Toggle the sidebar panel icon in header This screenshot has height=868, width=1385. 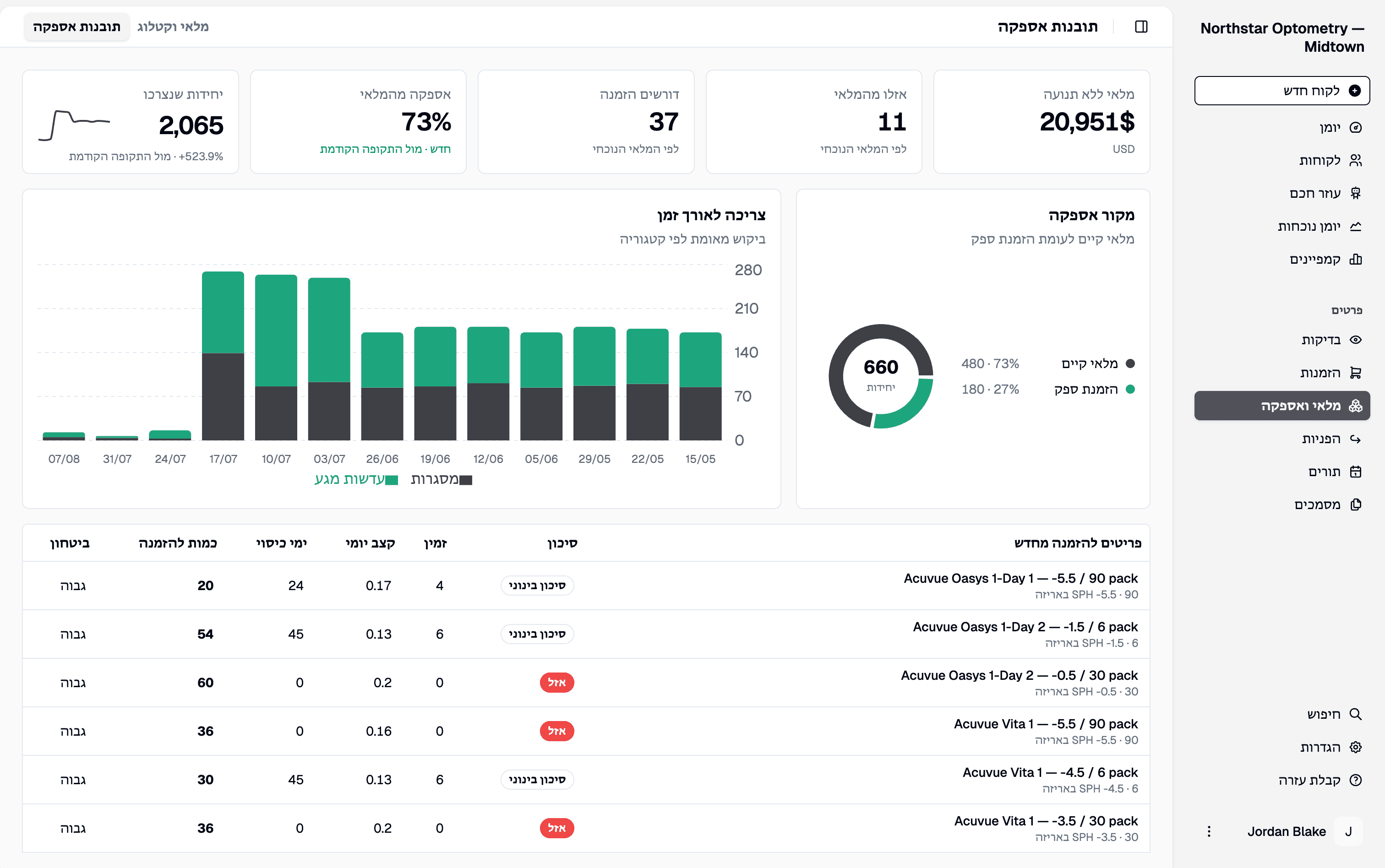point(1141,27)
